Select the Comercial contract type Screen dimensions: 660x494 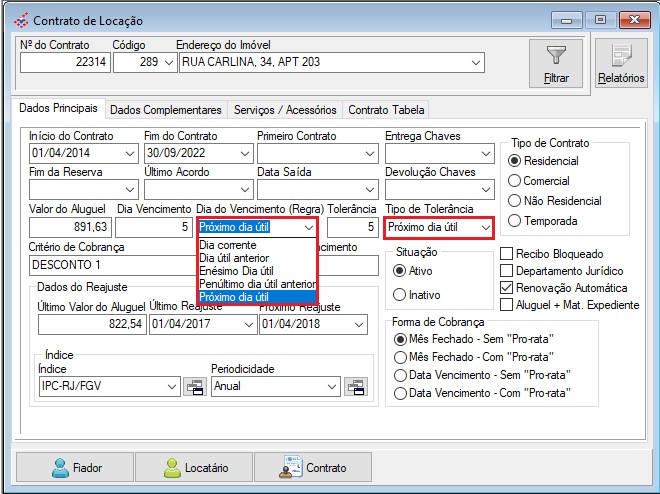tap(515, 181)
